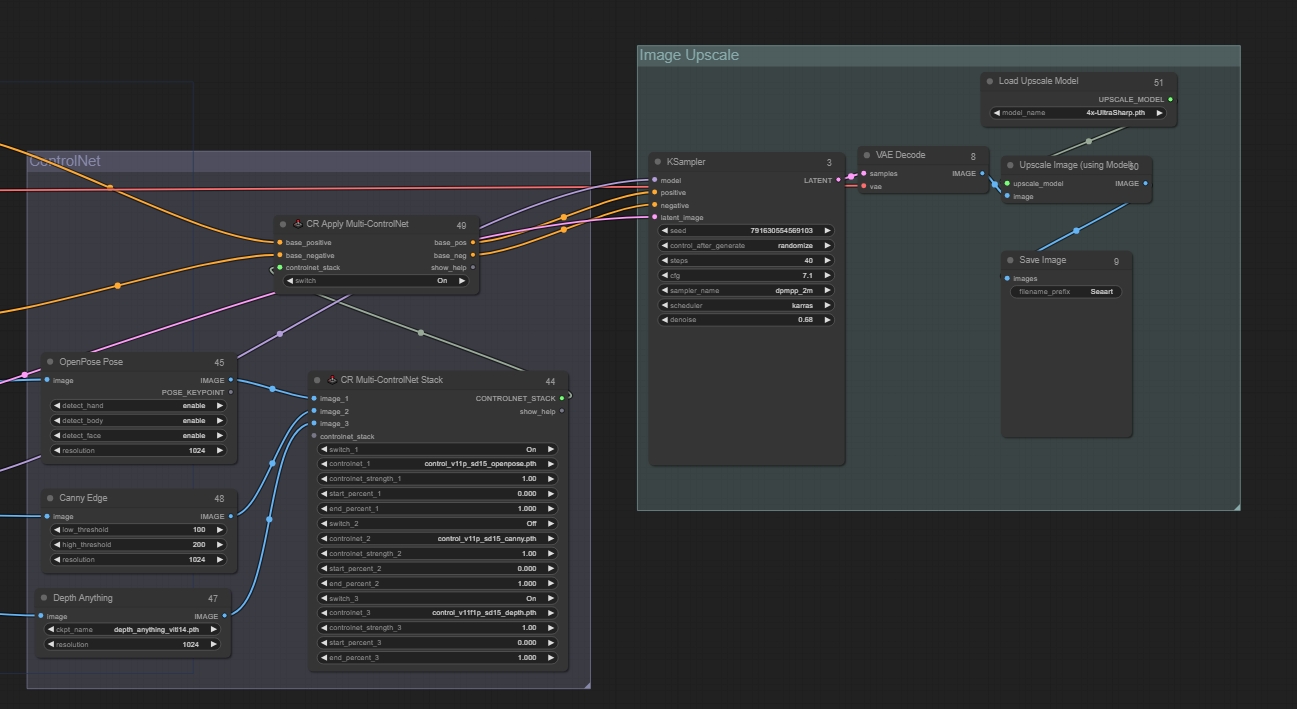Open the controlnet_1 model selector
This screenshot has width=1297, height=709.
tap(438, 464)
